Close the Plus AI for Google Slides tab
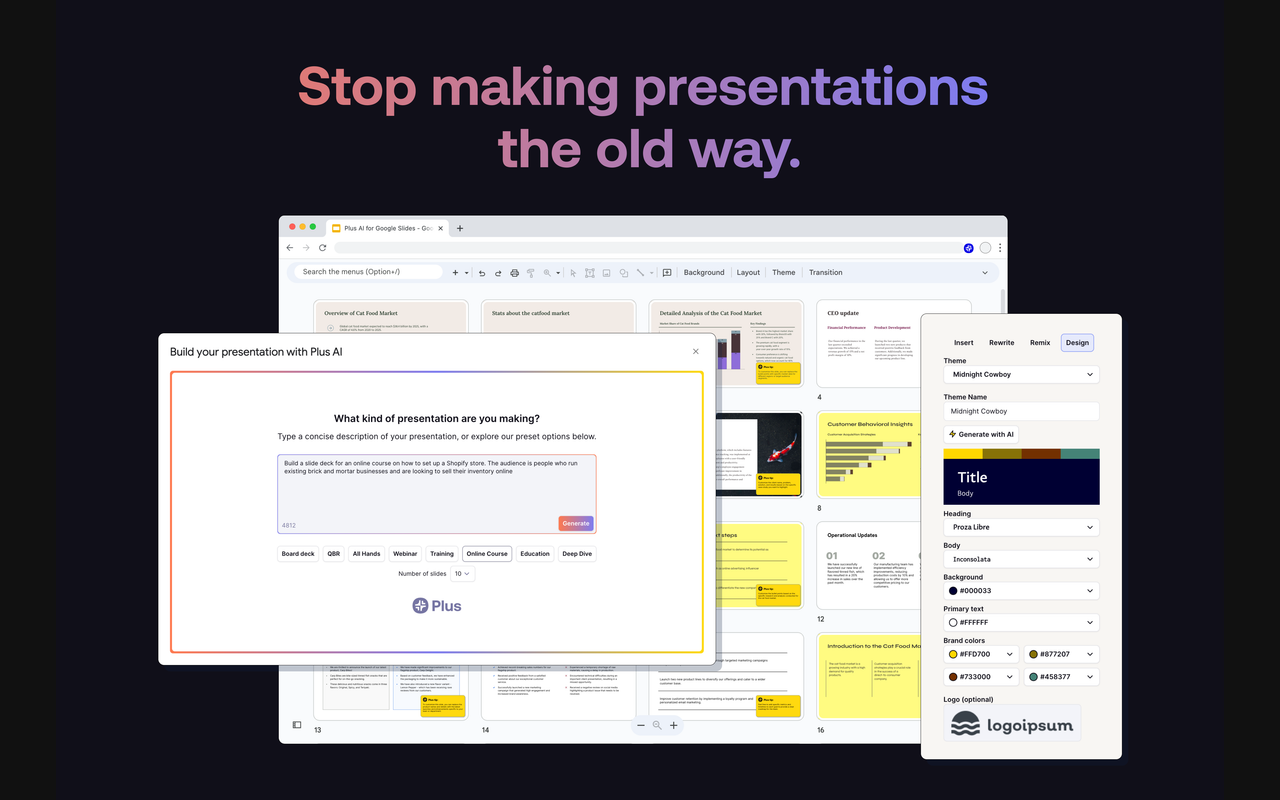The height and width of the screenshot is (800, 1280). [x=441, y=228]
